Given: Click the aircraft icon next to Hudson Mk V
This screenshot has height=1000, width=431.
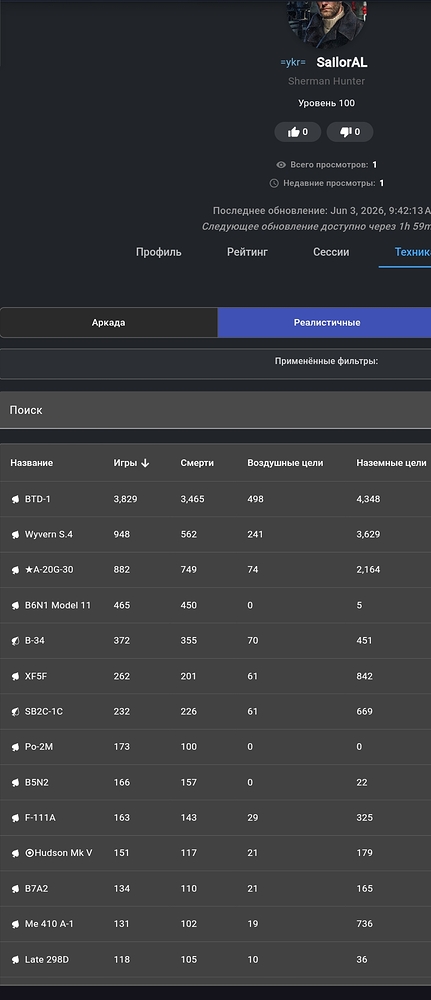Looking at the screenshot, I should tap(15, 853).
